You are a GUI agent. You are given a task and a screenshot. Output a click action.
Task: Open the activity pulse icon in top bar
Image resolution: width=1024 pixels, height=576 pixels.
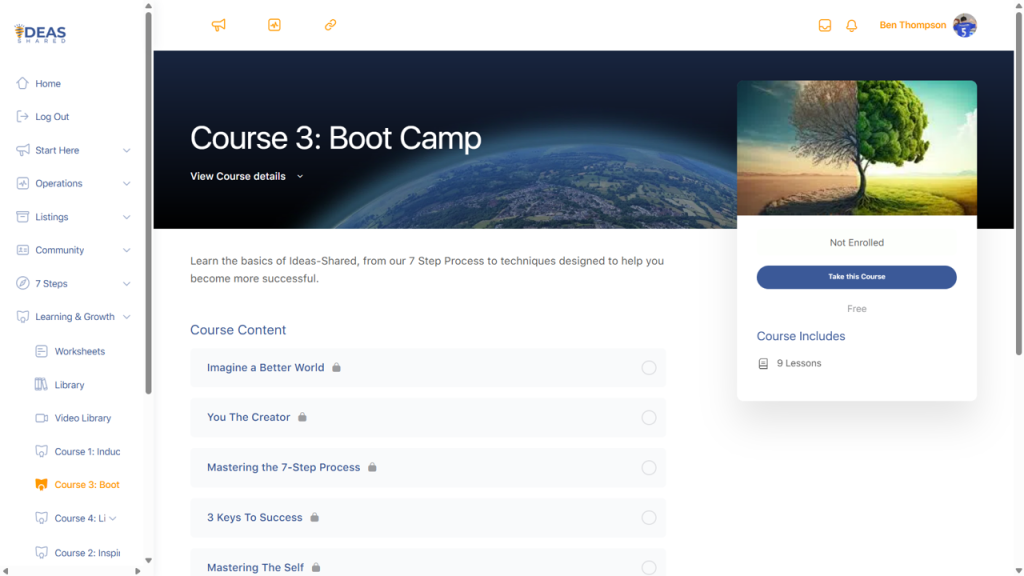click(274, 25)
